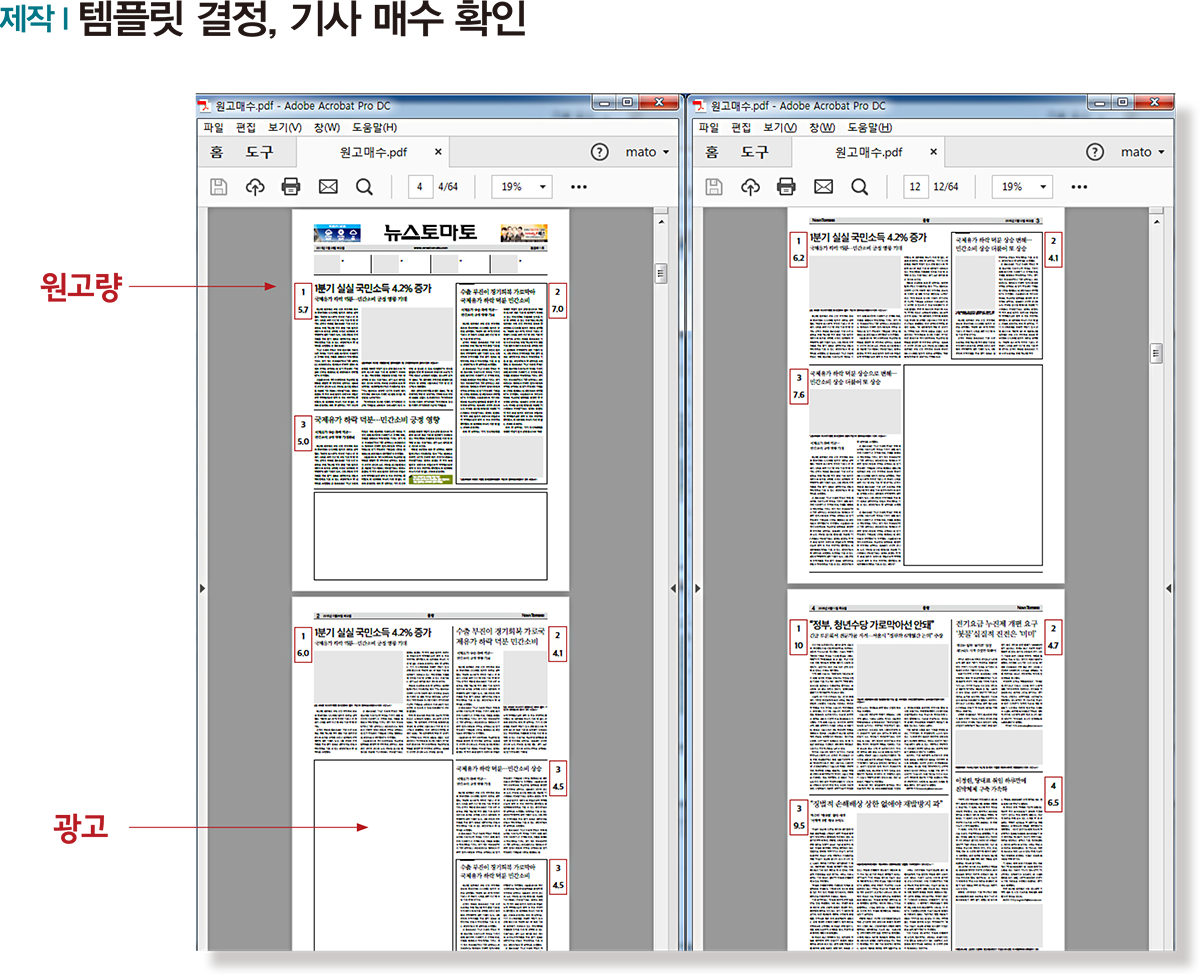Screen dimensions: 1200x975
Task: Open the 파일 menu in the left window
Action: point(214,127)
